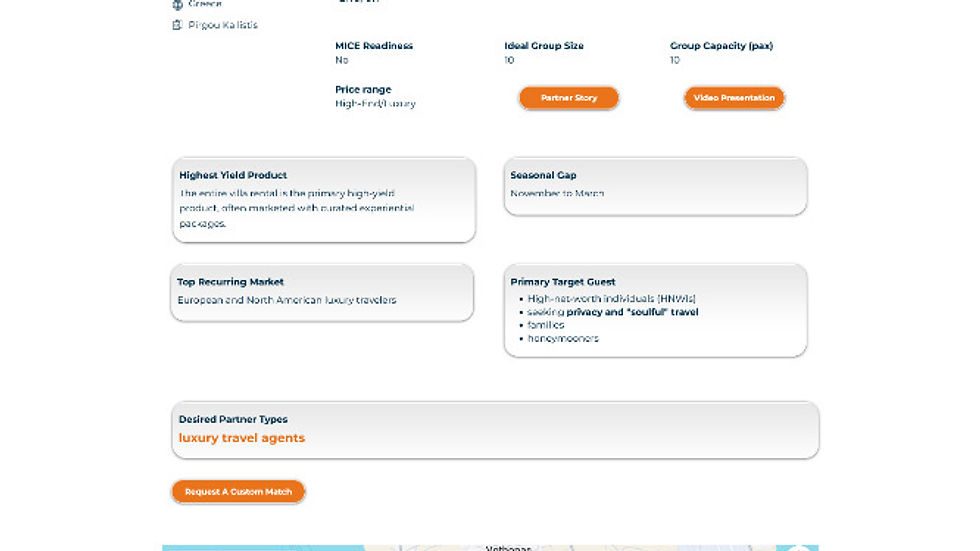Screen dimensions: 980x551
Task: Open the Video Presentation button
Action: 734,98
